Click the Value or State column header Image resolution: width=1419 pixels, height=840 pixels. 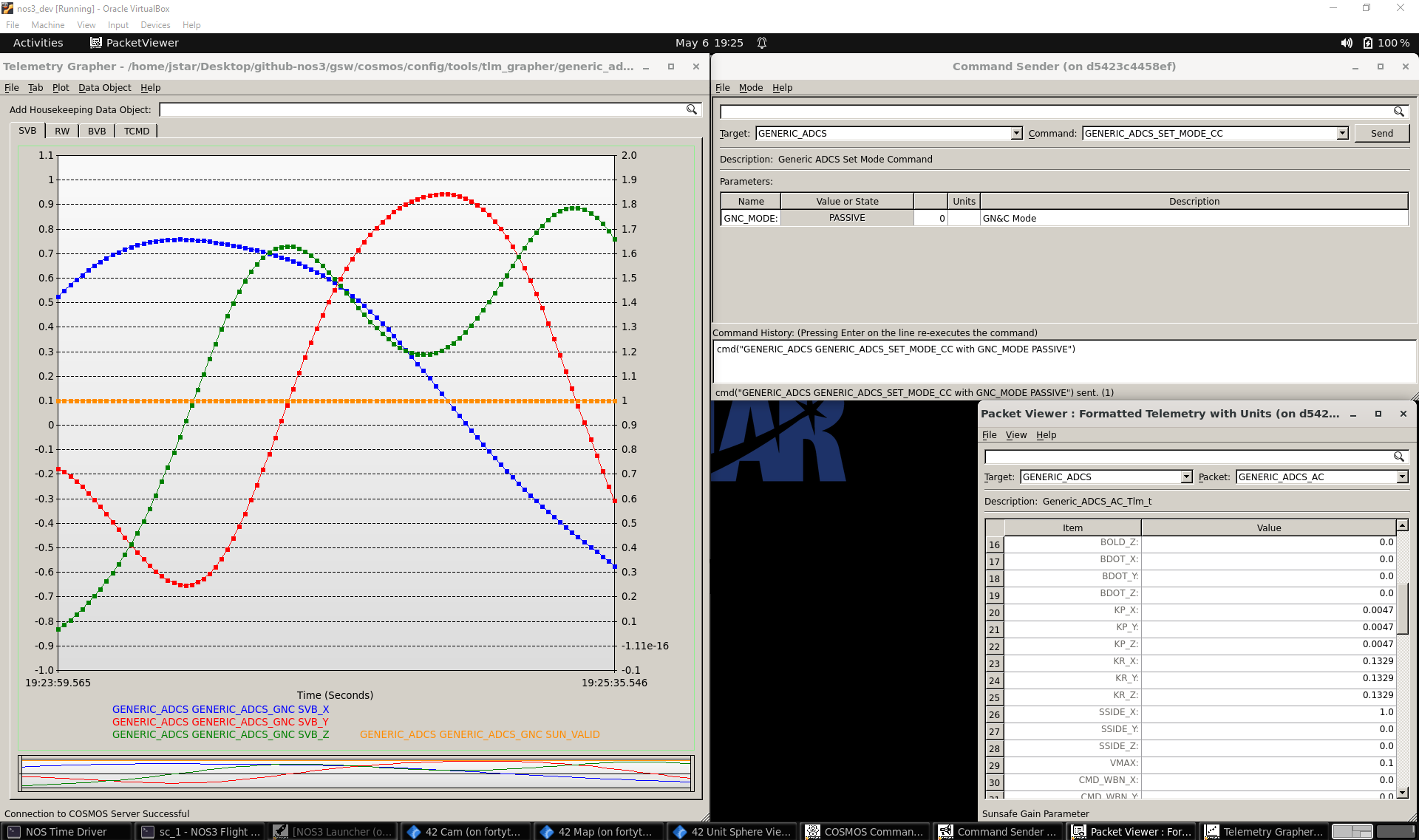point(847,201)
